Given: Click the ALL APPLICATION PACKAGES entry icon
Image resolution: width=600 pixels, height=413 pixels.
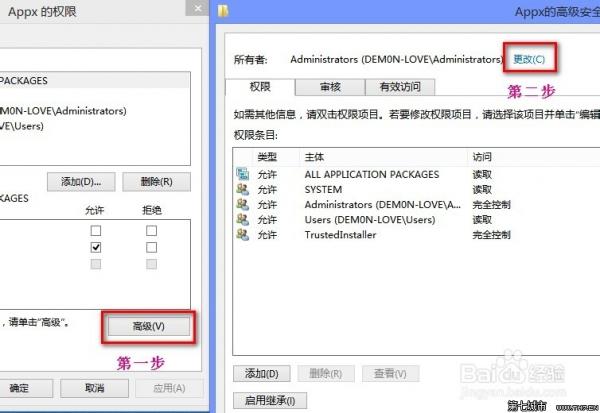Looking at the screenshot, I should click(243, 174).
